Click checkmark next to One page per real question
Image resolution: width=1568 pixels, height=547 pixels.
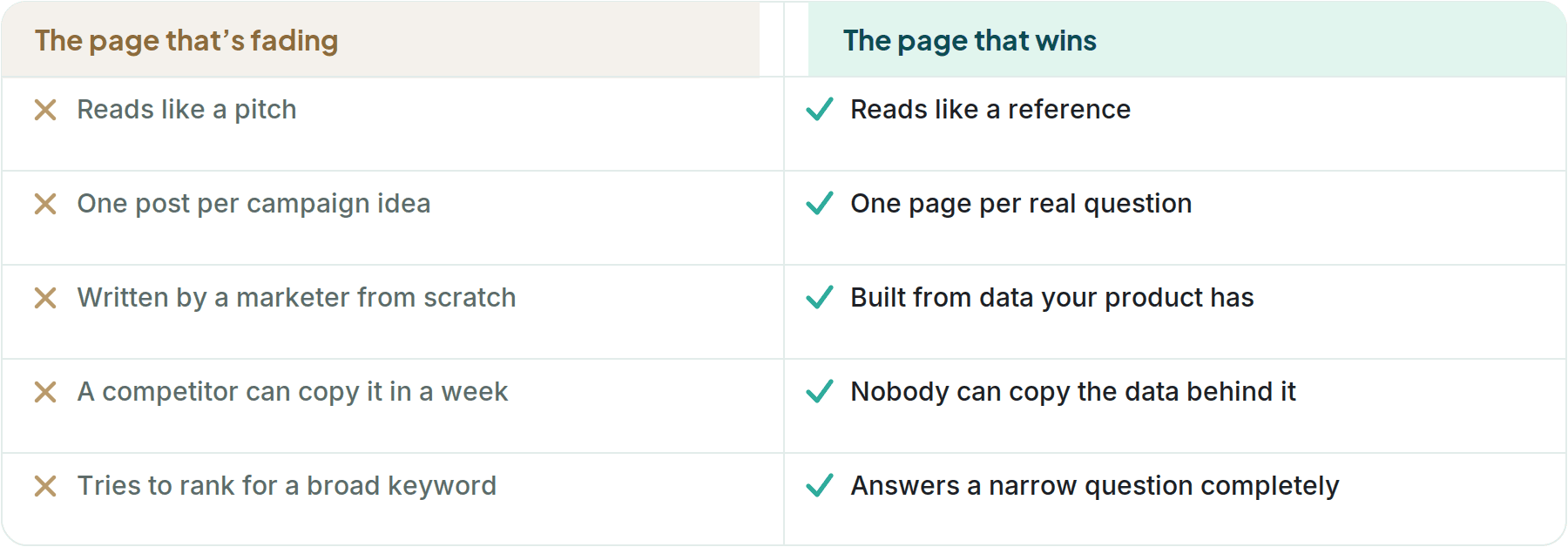coord(820,203)
